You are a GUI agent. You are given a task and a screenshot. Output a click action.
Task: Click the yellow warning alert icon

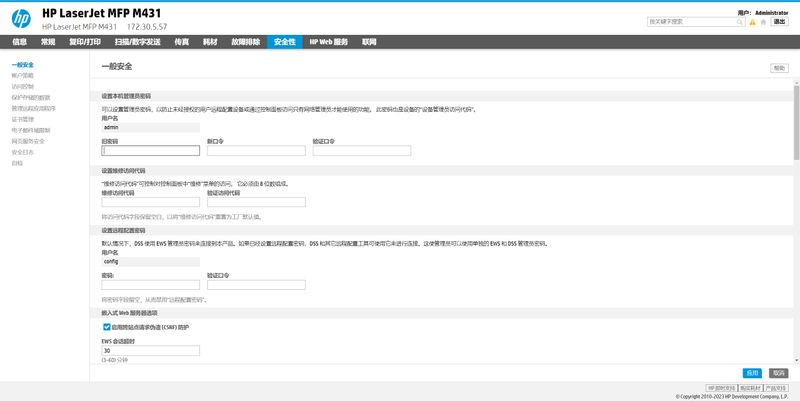point(751,20)
